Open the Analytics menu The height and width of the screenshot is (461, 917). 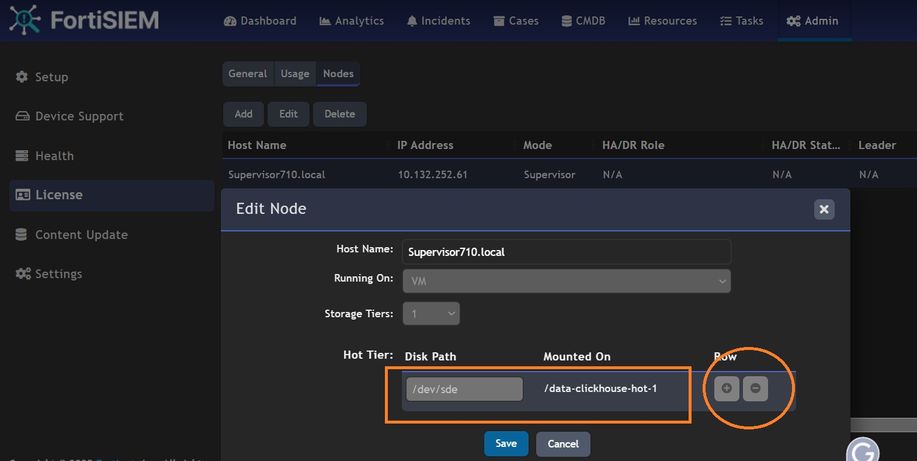pos(351,21)
